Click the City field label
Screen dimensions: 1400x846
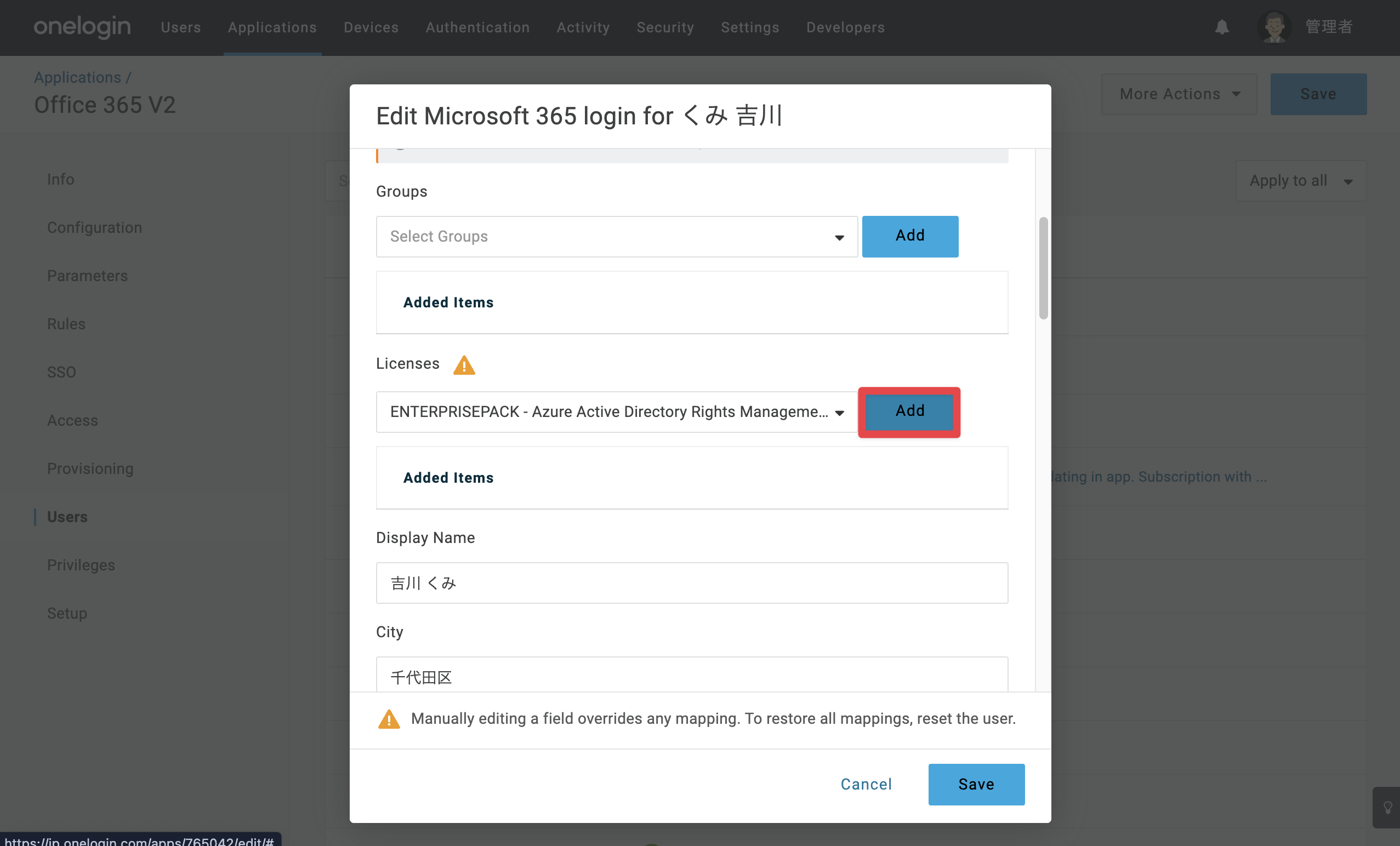[390, 632]
